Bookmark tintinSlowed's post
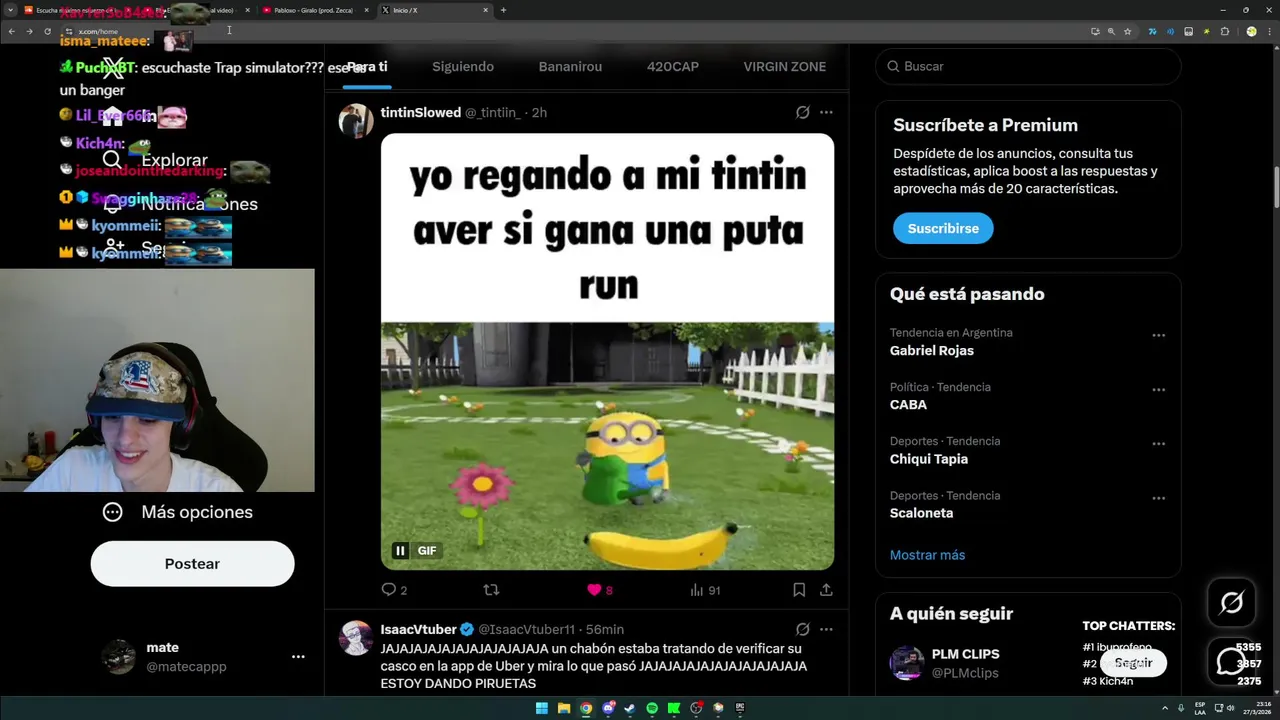 click(x=799, y=590)
